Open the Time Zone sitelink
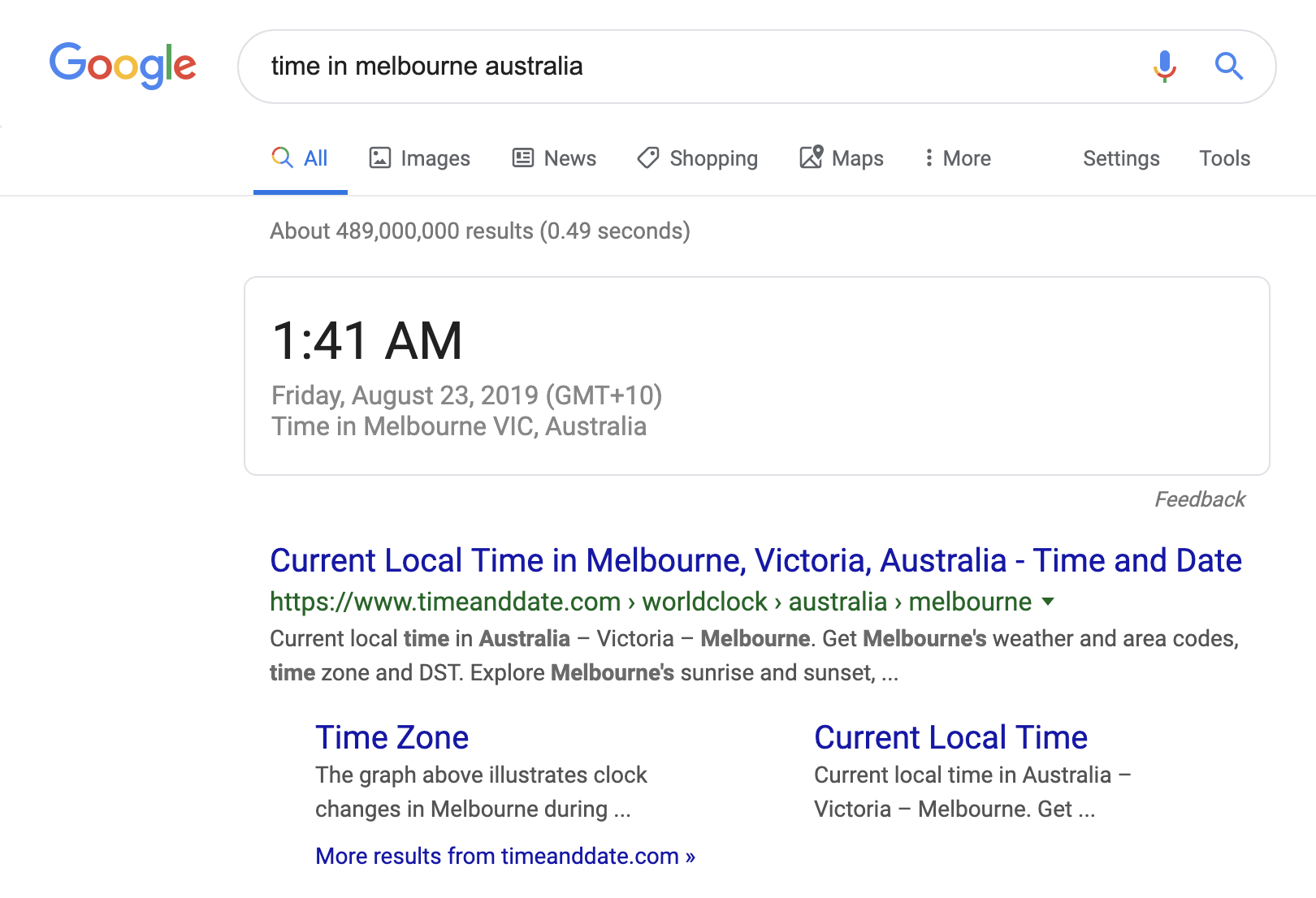This screenshot has width=1316, height=898. click(392, 737)
